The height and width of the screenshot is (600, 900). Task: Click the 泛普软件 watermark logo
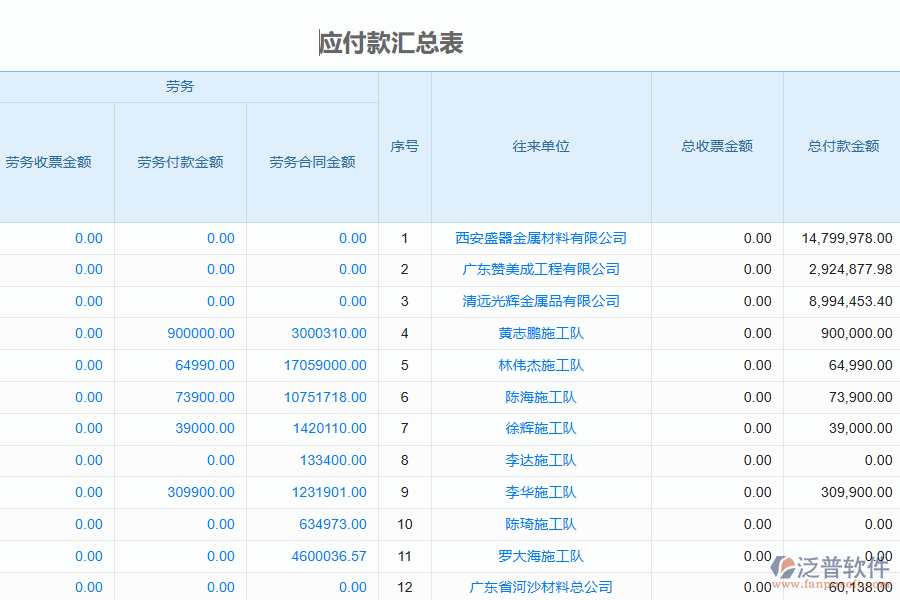coord(826,565)
